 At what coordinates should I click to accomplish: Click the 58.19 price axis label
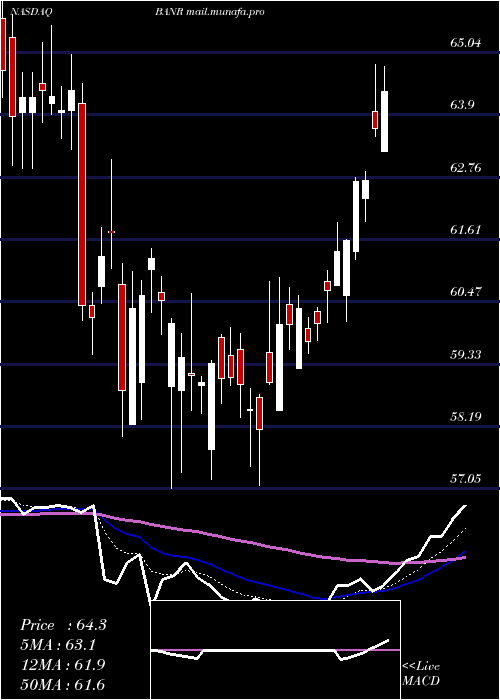pos(466,417)
